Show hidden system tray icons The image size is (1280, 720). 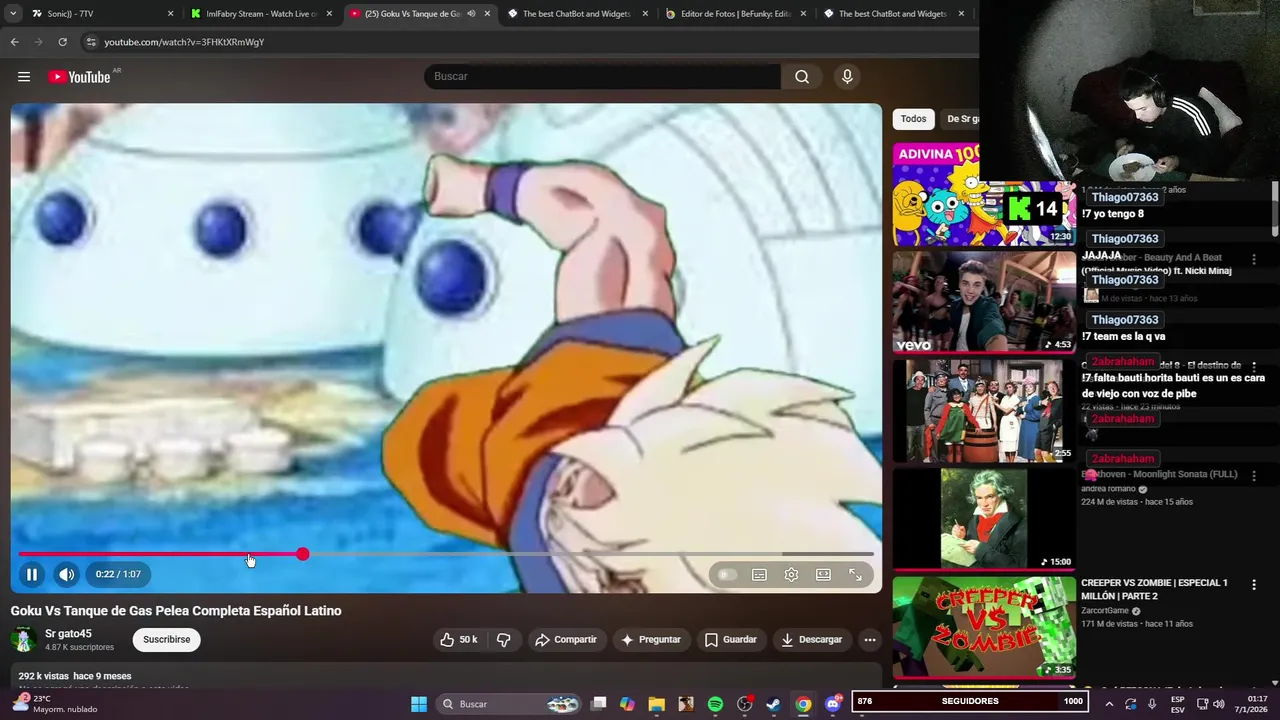point(1109,704)
